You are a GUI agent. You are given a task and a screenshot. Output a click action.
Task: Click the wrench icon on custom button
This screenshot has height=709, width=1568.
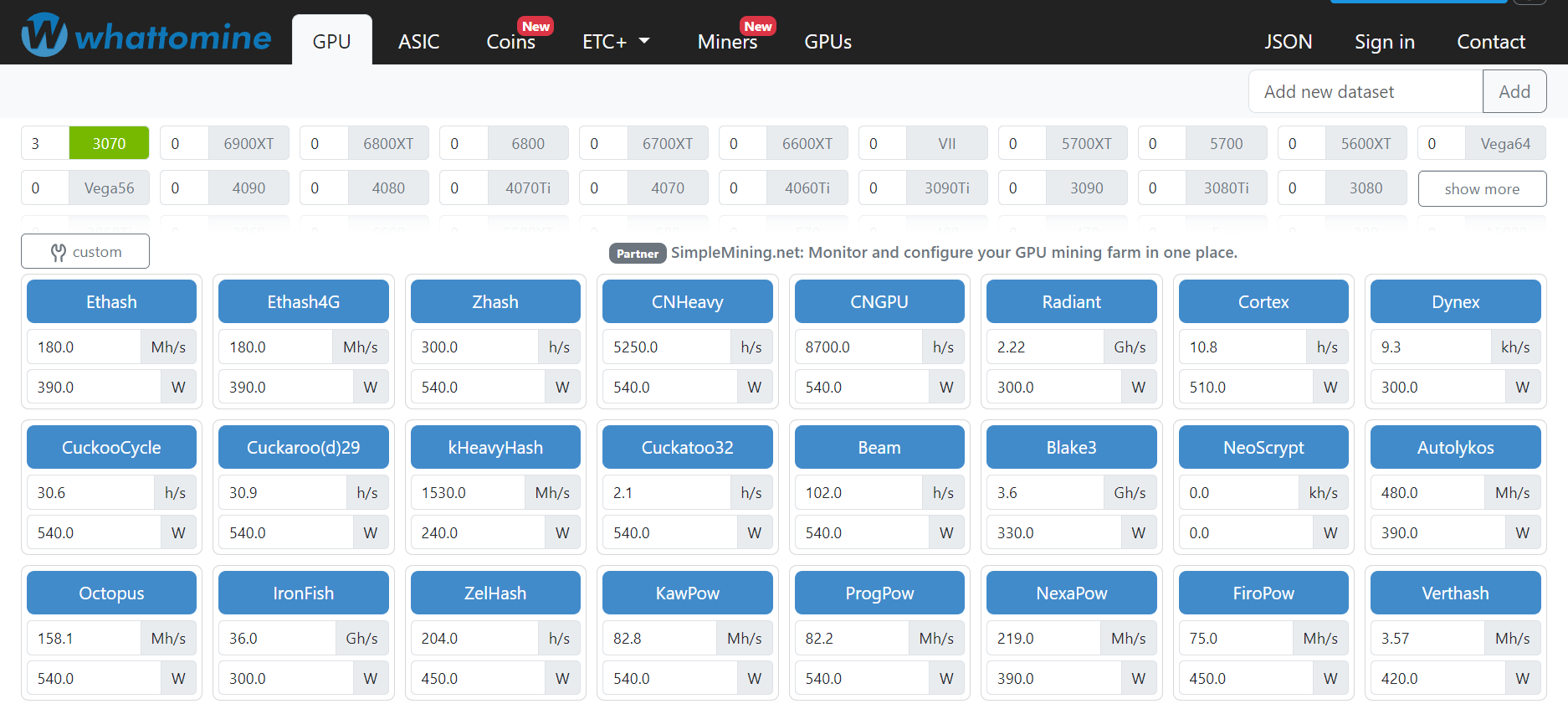pos(58,253)
